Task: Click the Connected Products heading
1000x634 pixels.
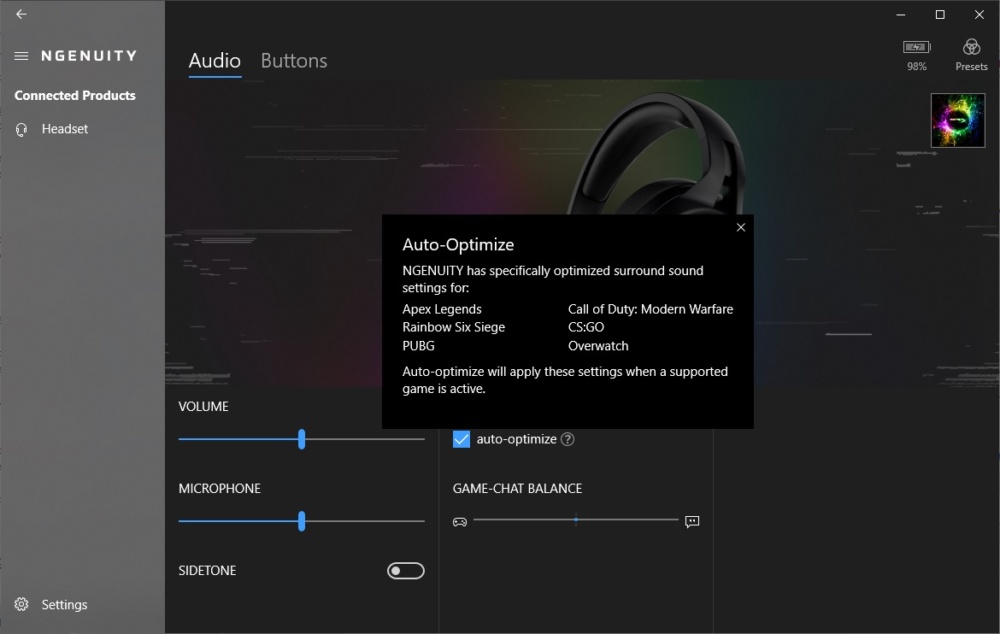Action: 75,96
